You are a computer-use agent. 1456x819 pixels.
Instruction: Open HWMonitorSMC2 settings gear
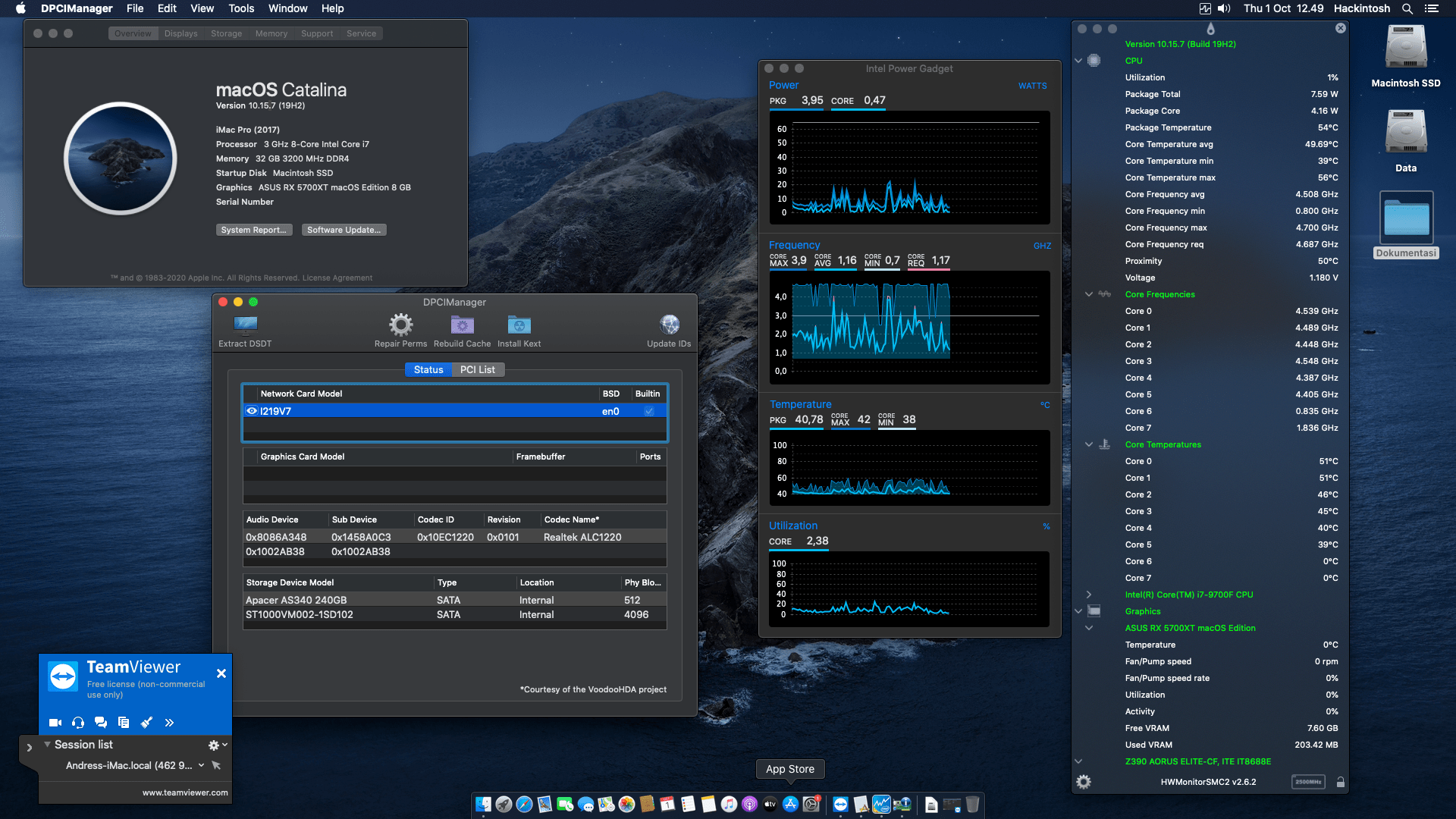pos(1084,782)
